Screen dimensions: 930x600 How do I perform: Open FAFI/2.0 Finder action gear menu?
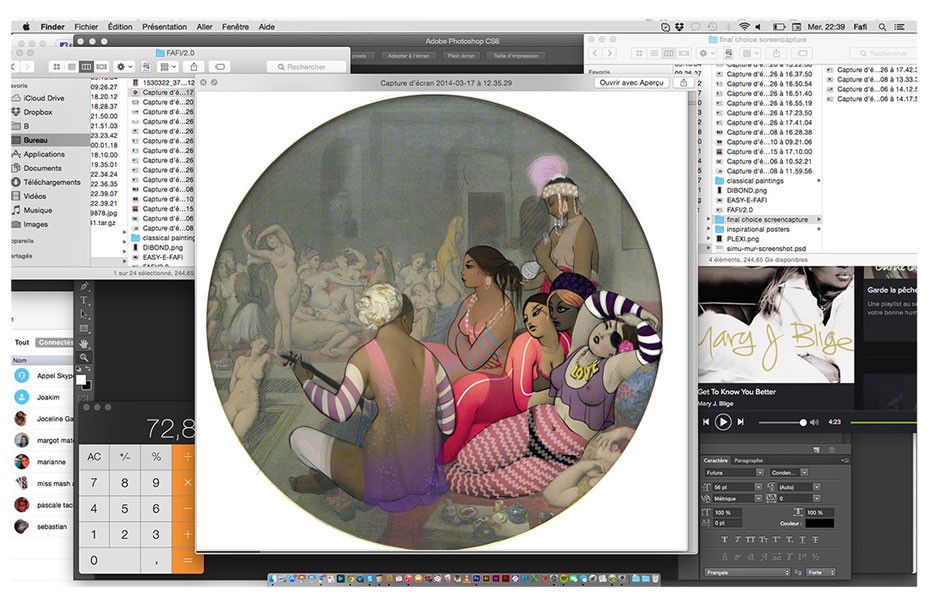click(x=124, y=67)
